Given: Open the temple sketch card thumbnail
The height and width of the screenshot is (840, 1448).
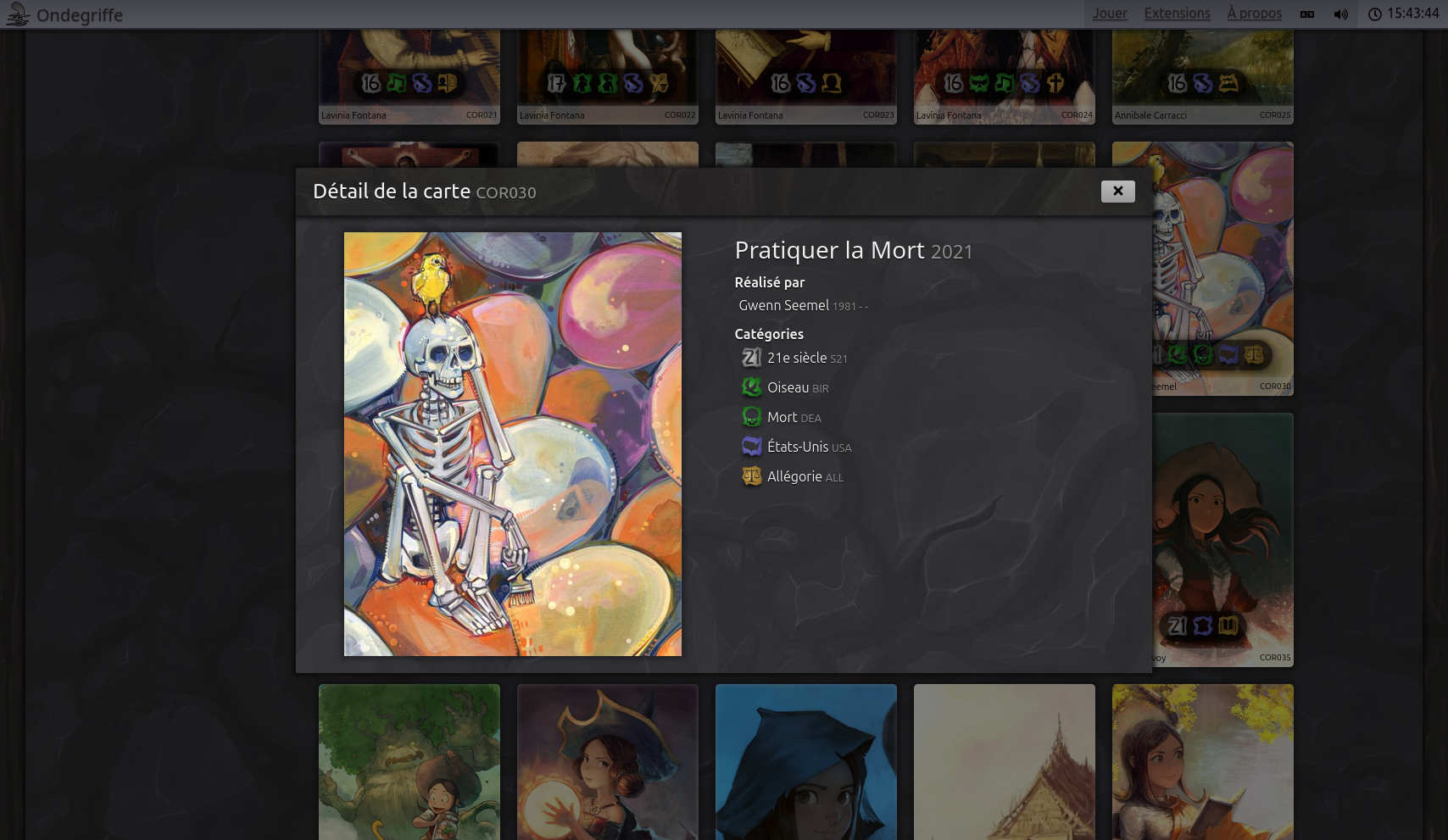Looking at the screenshot, I should tap(1005, 762).
